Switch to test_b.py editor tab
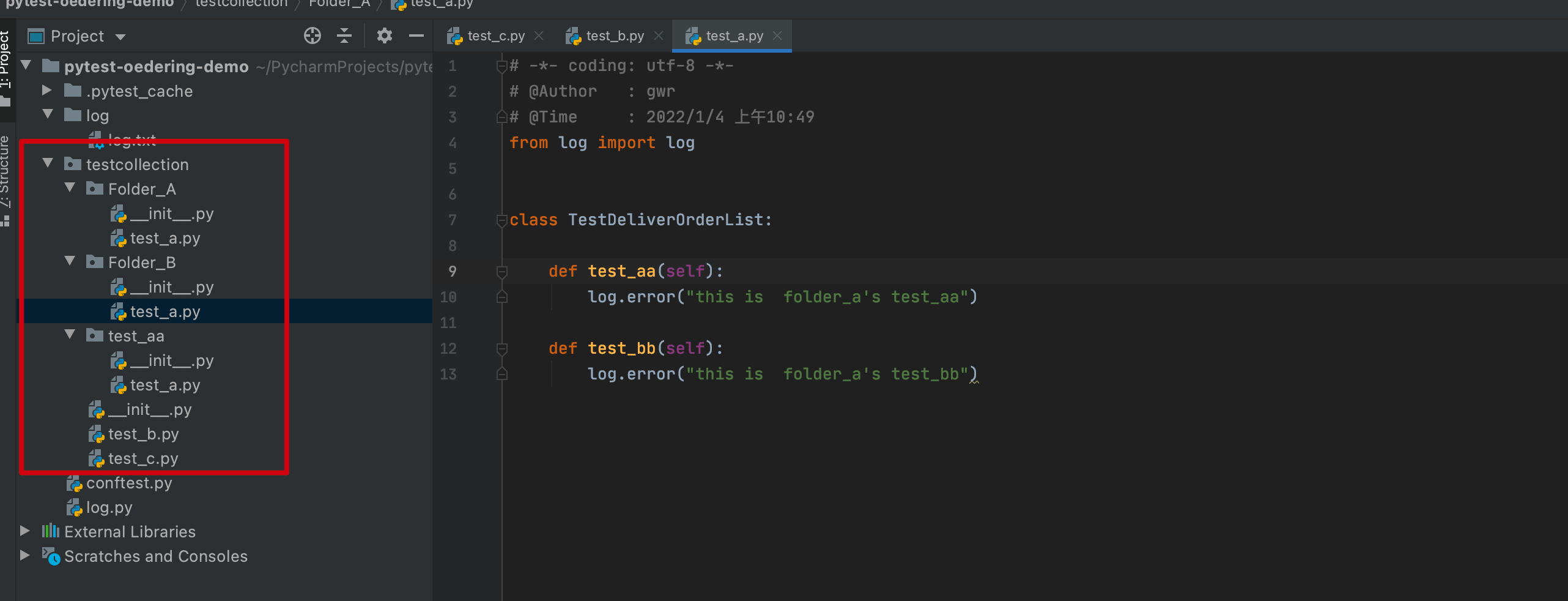Screen dimensions: 1568x601 pyautogui.click(x=615, y=36)
